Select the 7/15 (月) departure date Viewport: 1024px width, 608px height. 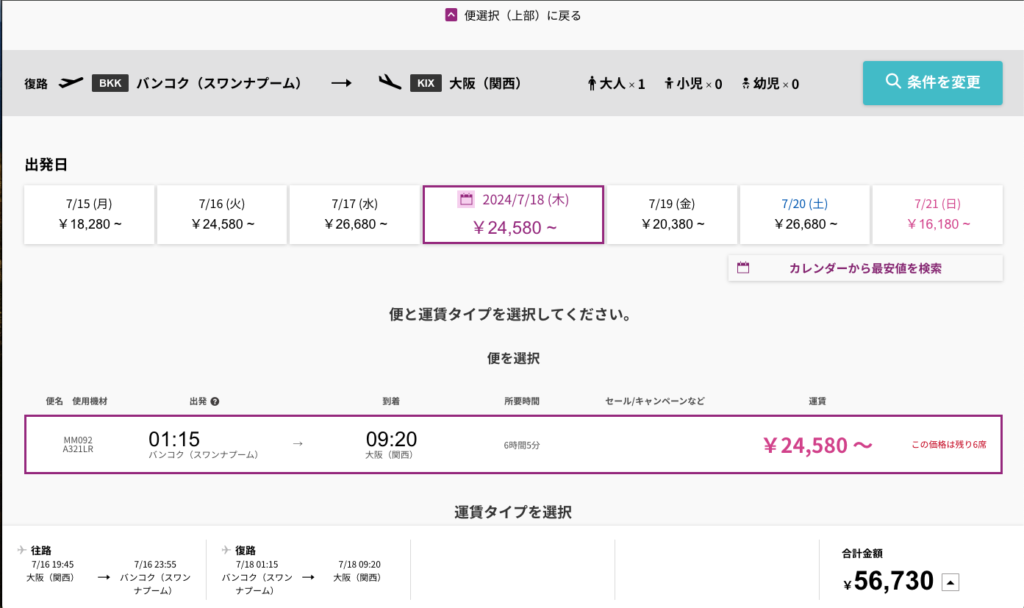(88, 214)
